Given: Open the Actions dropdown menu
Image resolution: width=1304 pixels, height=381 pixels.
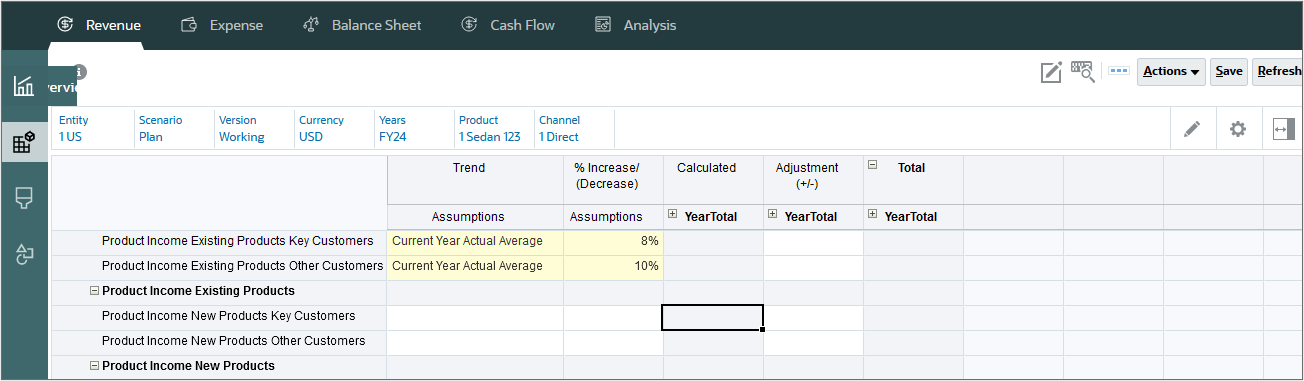Looking at the screenshot, I should click(x=1171, y=71).
